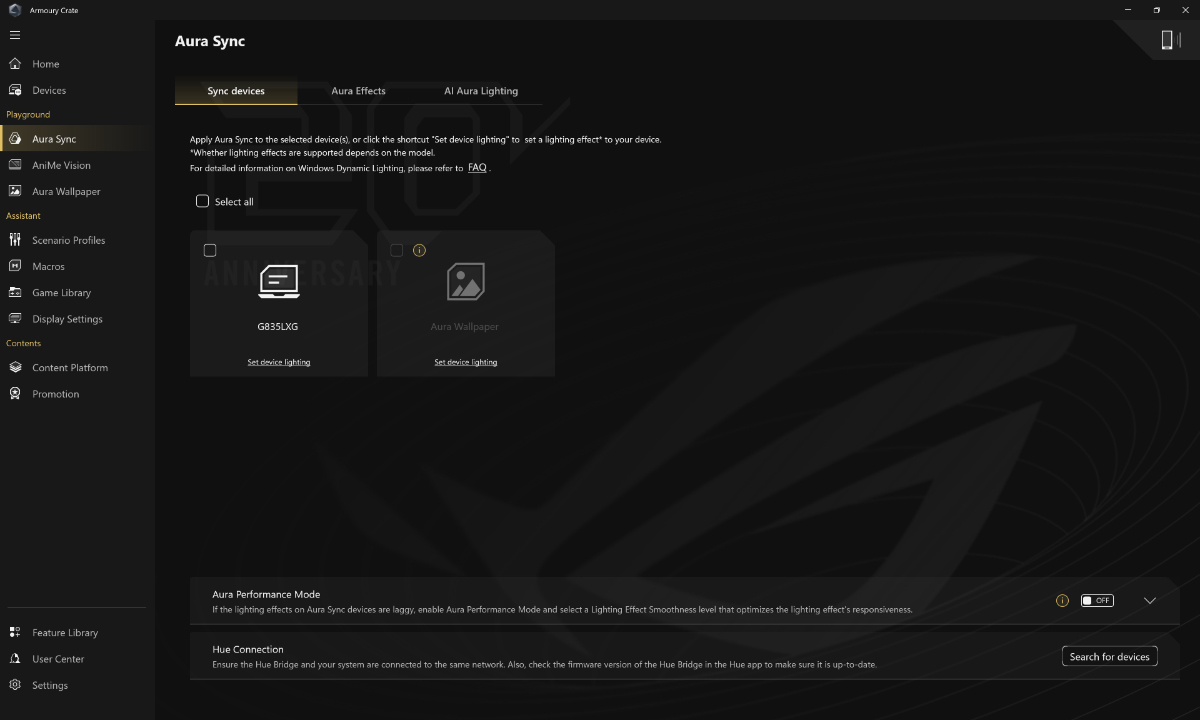Click the User Center icon
Screen dimensions: 1200x720
[15, 659]
